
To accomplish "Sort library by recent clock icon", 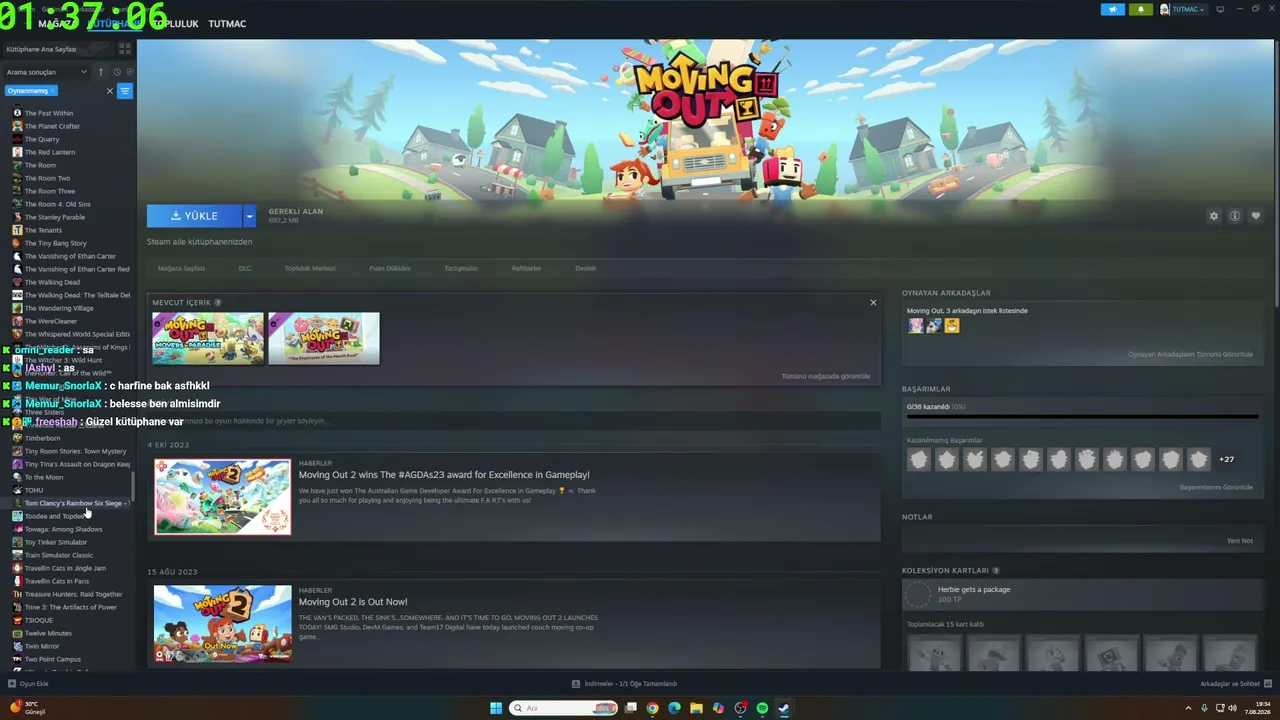I will pyautogui.click(x=116, y=72).
